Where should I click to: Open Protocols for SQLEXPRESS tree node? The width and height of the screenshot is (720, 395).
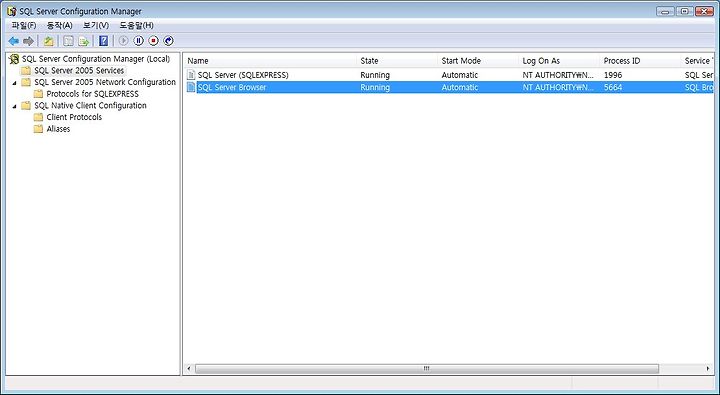click(x=92, y=94)
